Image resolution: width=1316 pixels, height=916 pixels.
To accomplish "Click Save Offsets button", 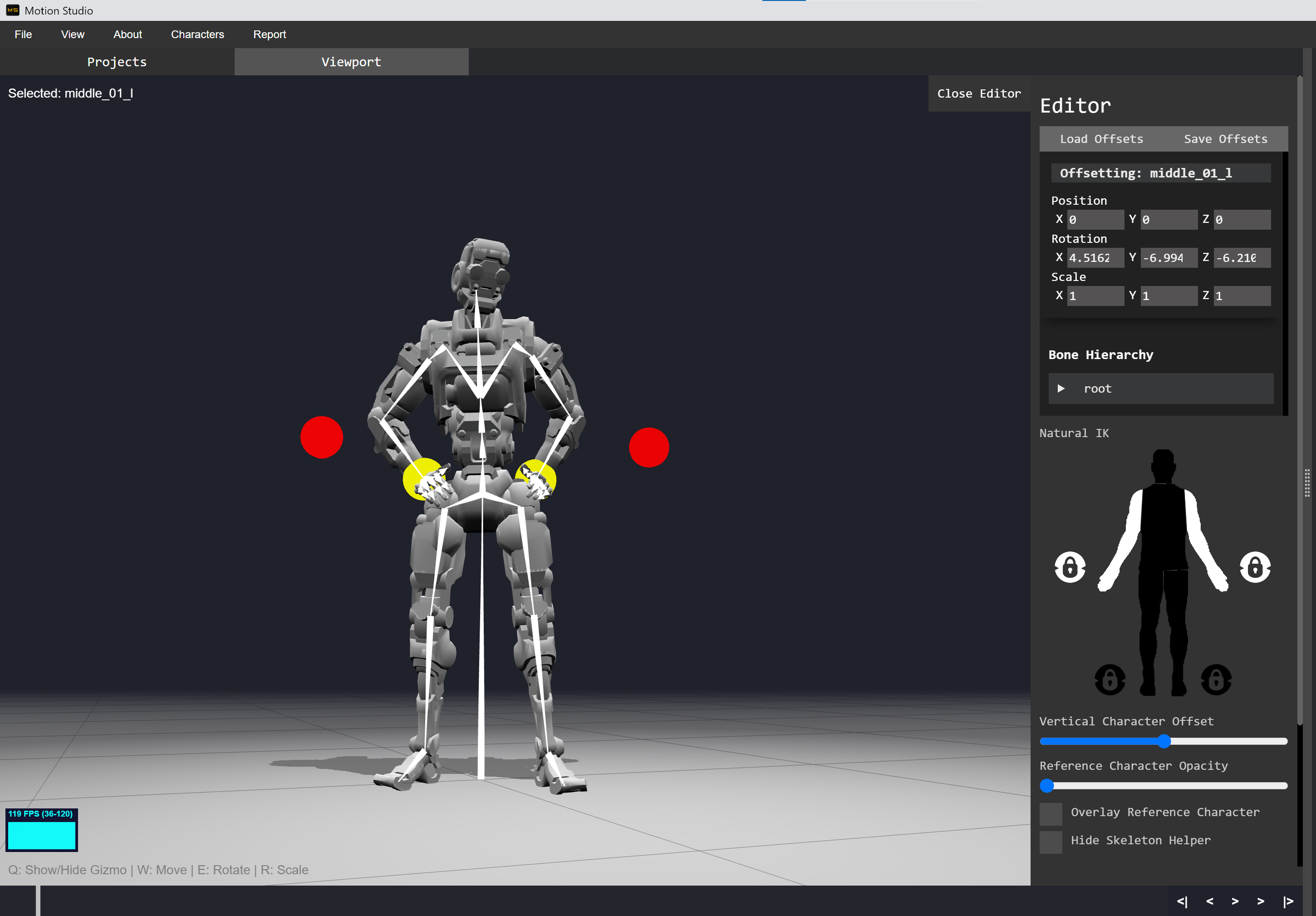I will (x=1225, y=139).
